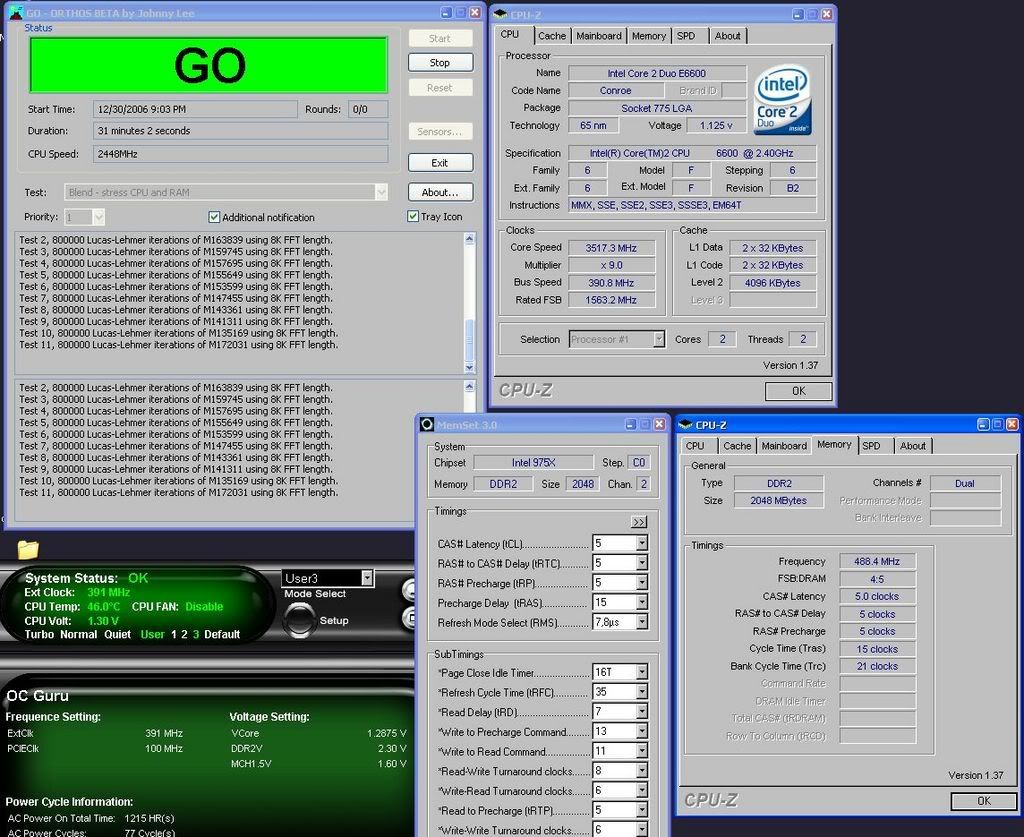The image size is (1024, 837).
Task: Click the Start Time field showing 12/30/2006 9:03 PM
Action: pyautogui.click(x=195, y=109)
